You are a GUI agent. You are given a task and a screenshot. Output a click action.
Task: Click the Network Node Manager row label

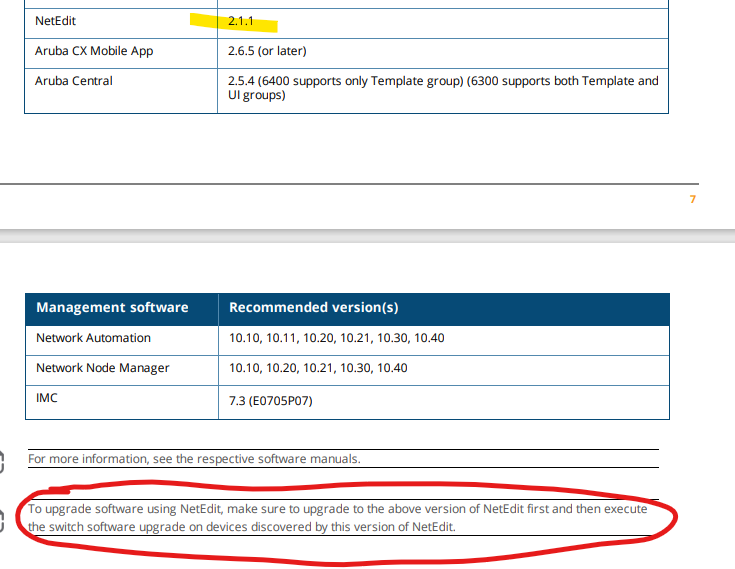coord(103,368)
